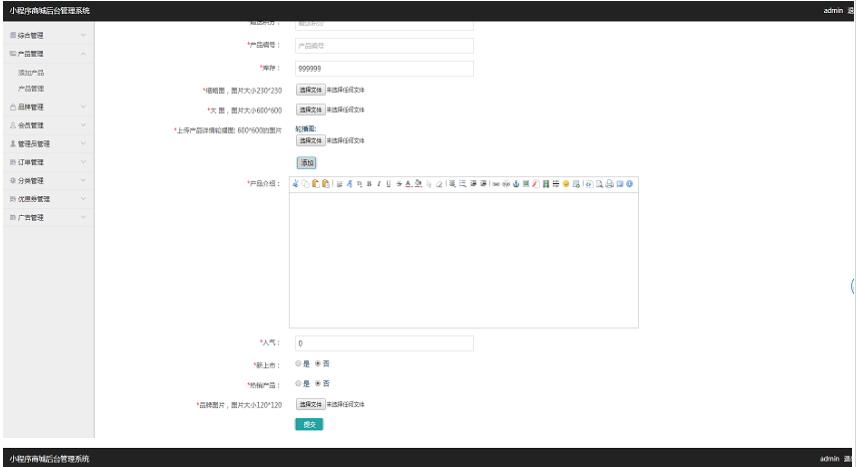Click the Paste clipboard icon in editor toolbar
The width and height of the screenshot is (856, 467).
[316, 184]
